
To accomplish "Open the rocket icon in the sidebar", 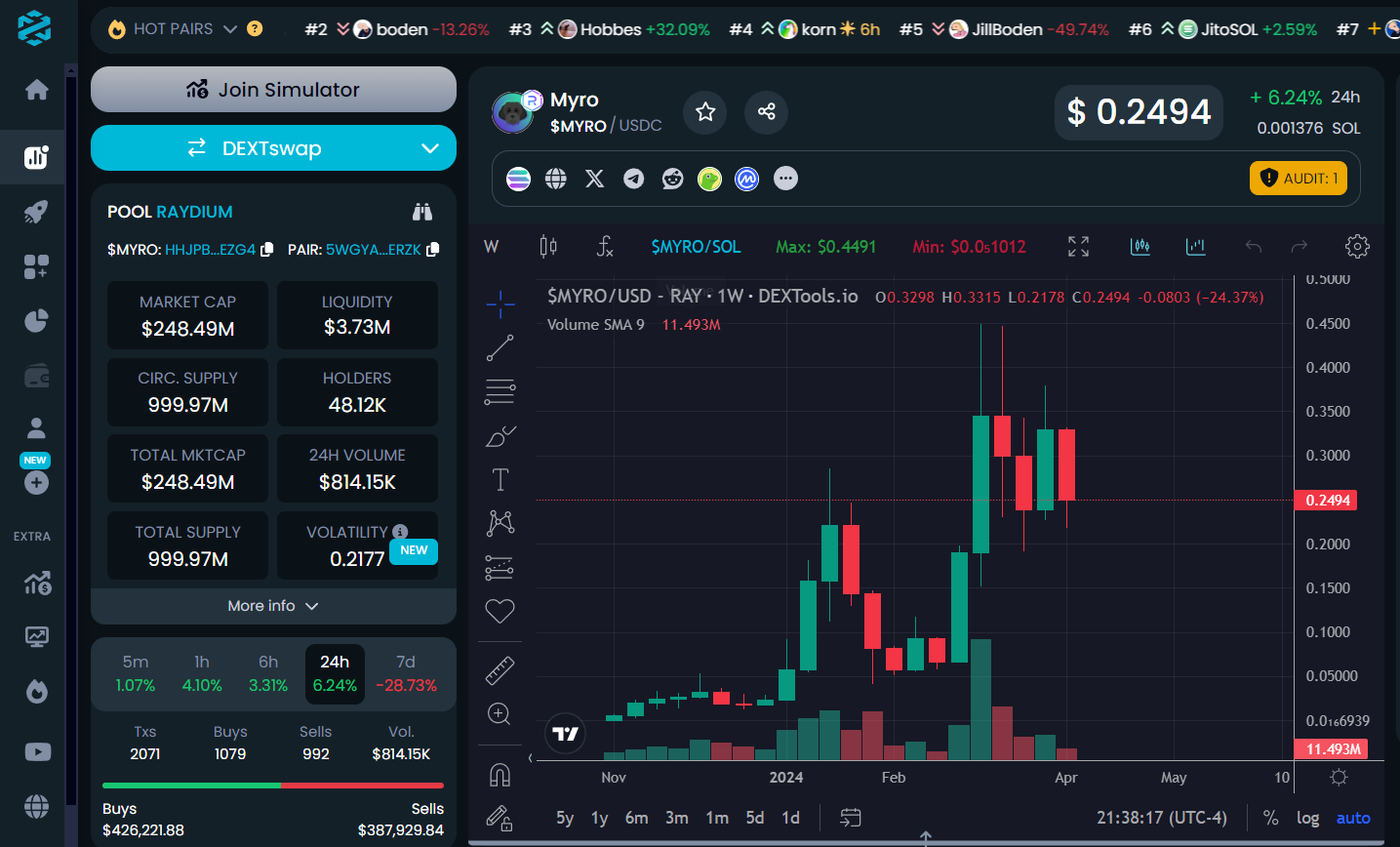I will pos(37,212).
